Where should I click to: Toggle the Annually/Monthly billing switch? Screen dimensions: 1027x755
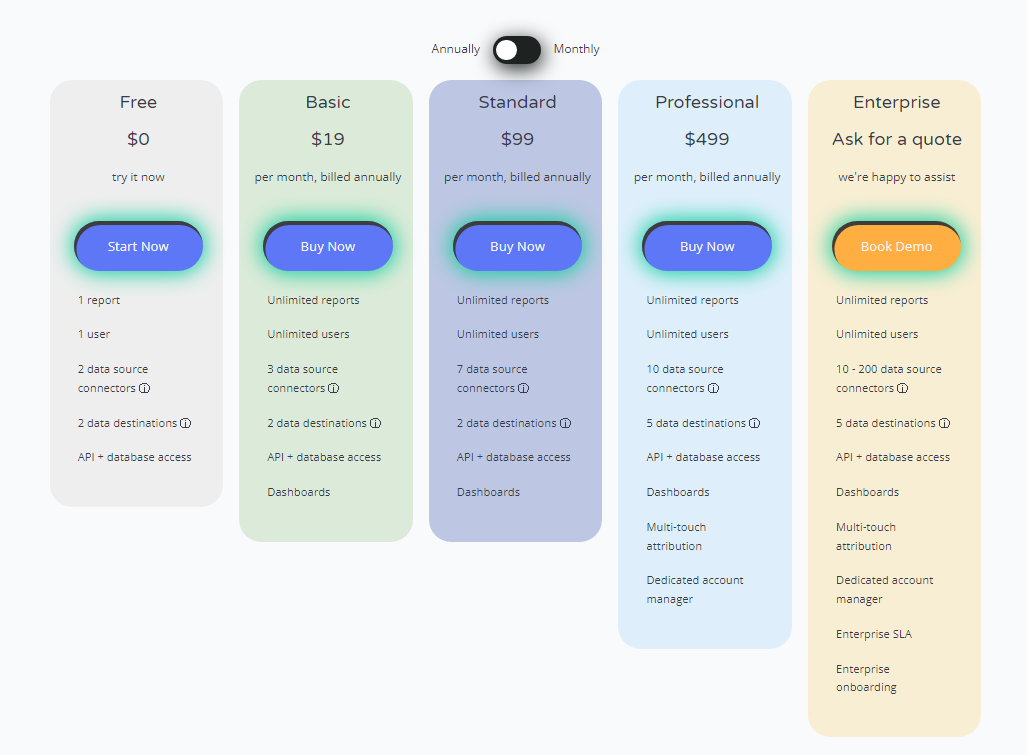pyautogui.click(x=517, y=50)
